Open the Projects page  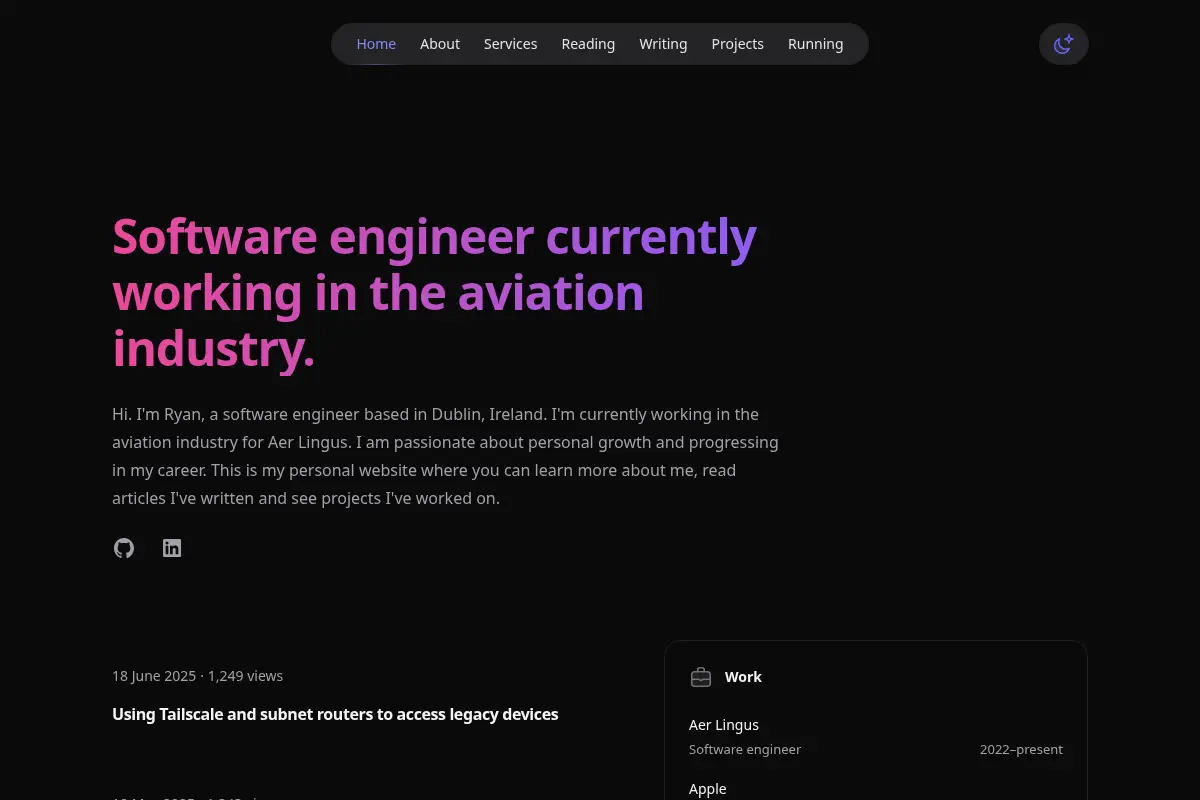(737, 44)
